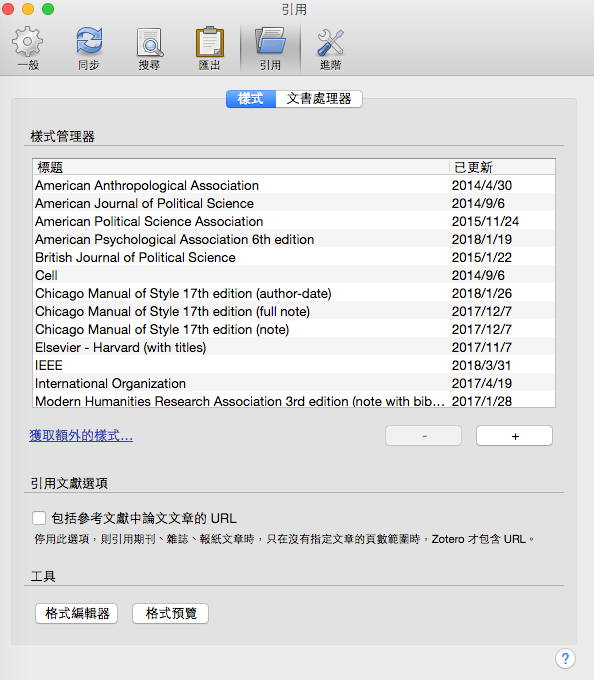
Task: Add a style with the plus button
Action: (515, 436)
